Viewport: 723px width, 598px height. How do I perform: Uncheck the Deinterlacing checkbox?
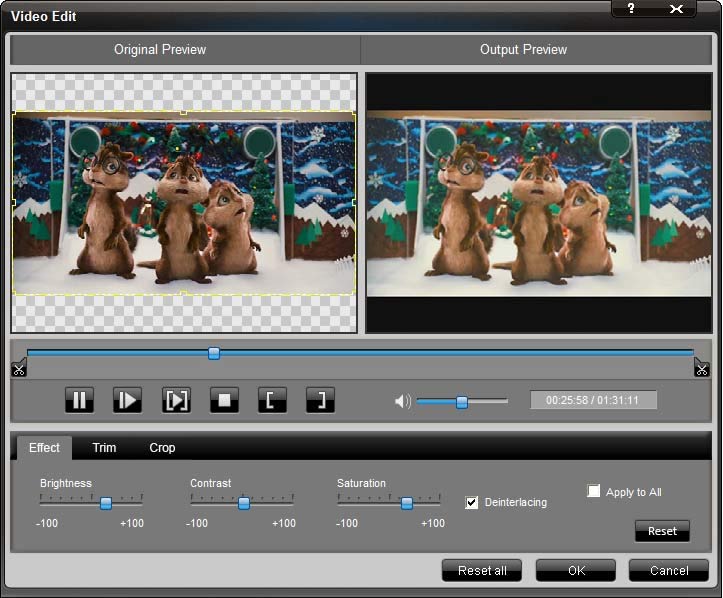pyautogui.click(x=472, y=502)
